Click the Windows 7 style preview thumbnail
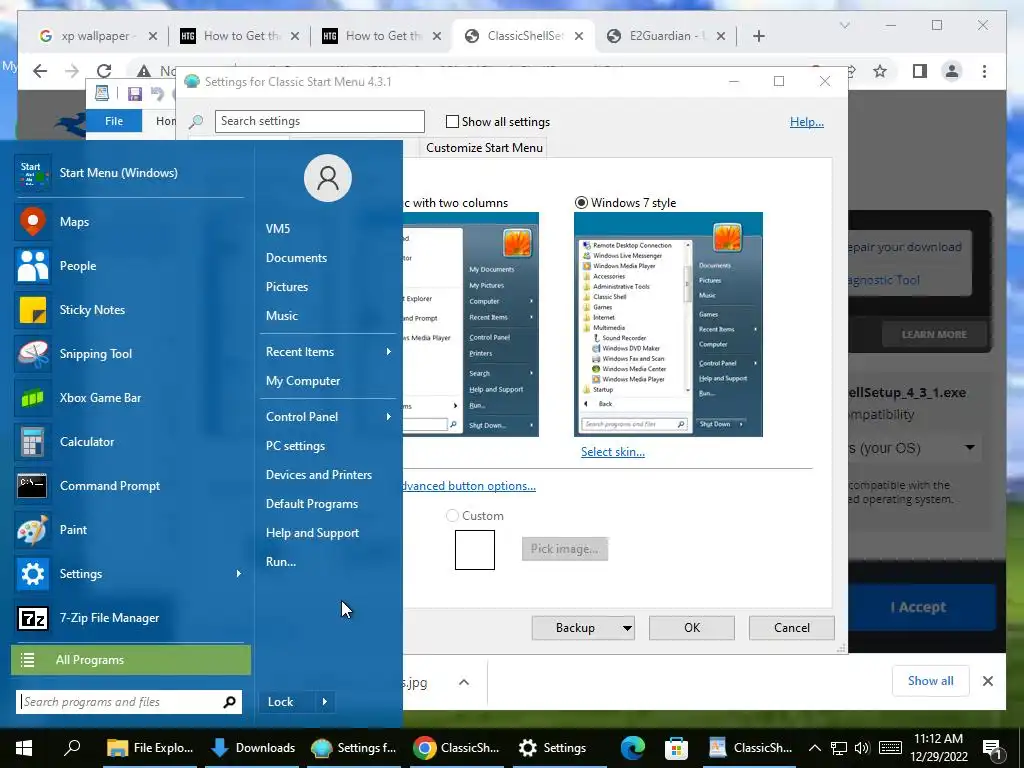Screen dimensions: 1024x768 click(x=668, y=325)
